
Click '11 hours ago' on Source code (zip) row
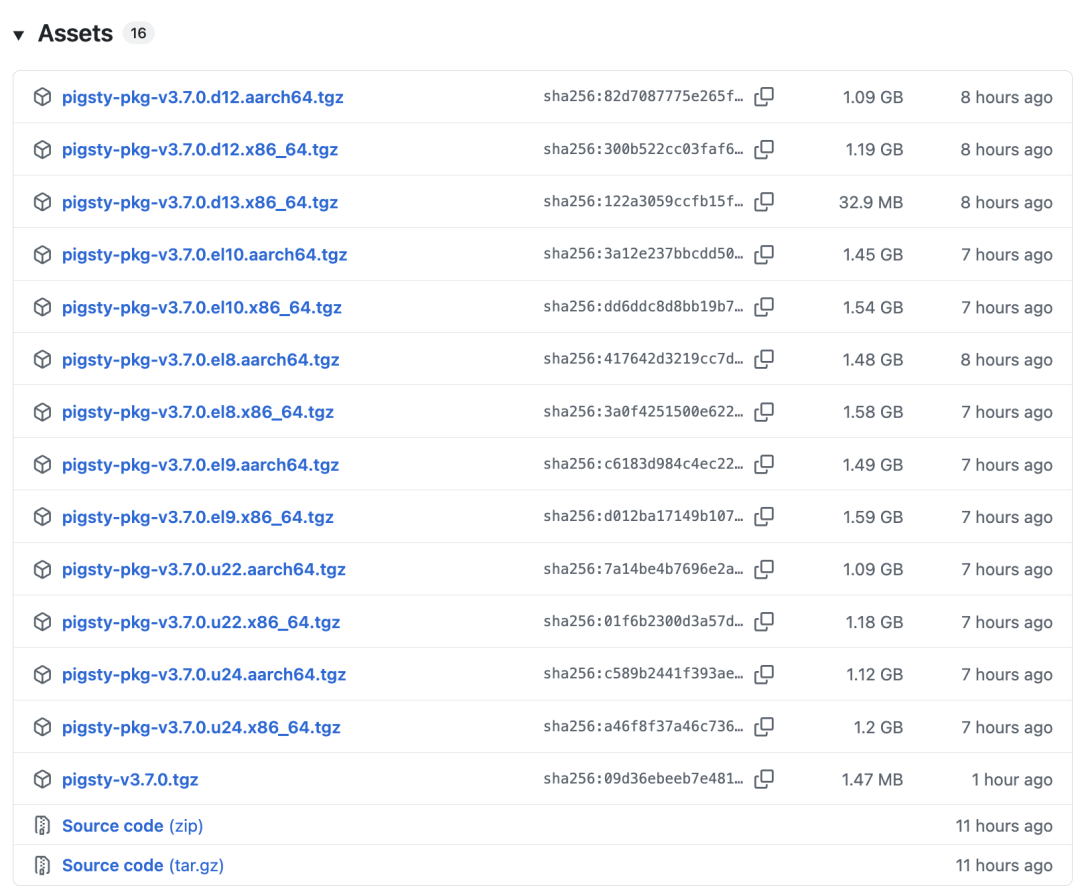1004,826
